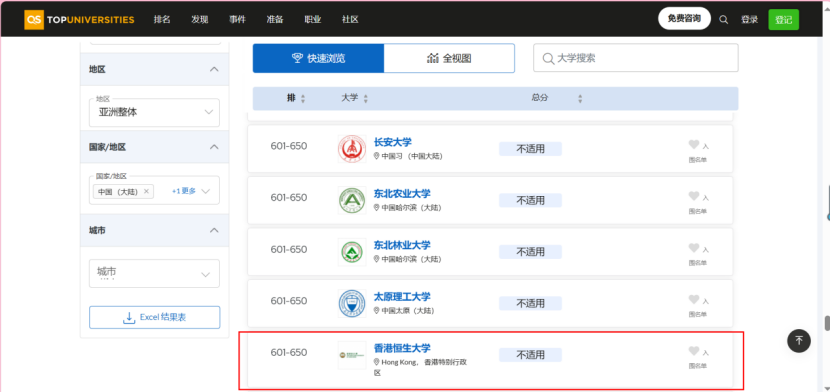Collapse the 地区 filter section

coord(214,69)
